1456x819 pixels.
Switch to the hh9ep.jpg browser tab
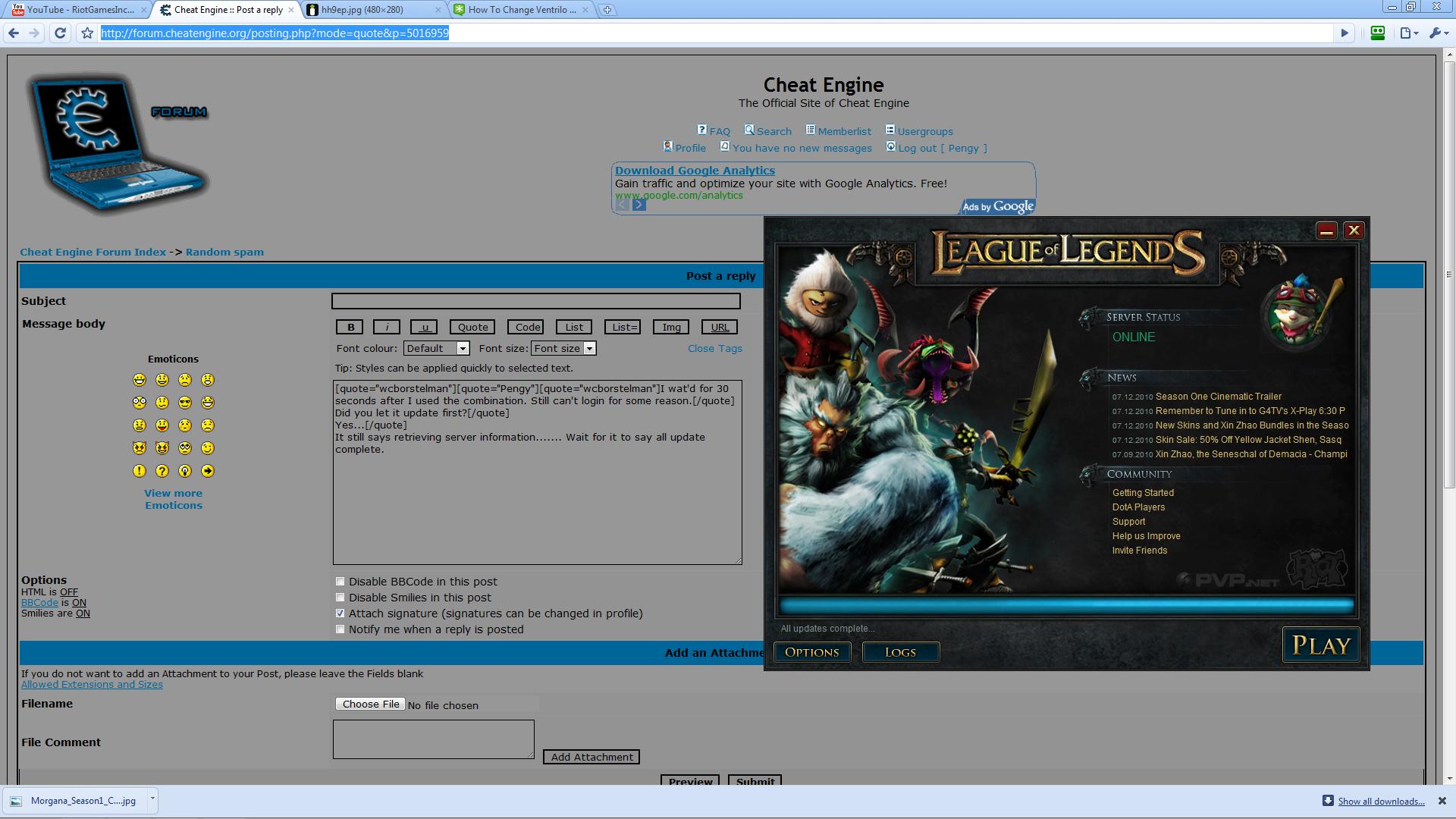(364, 10)
